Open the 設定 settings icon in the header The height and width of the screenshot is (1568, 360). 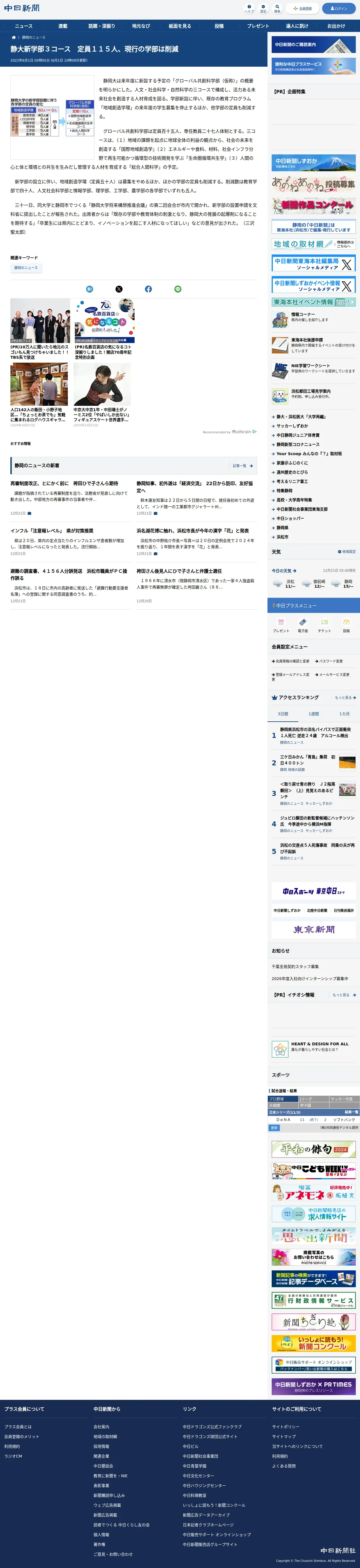(263, 8)
